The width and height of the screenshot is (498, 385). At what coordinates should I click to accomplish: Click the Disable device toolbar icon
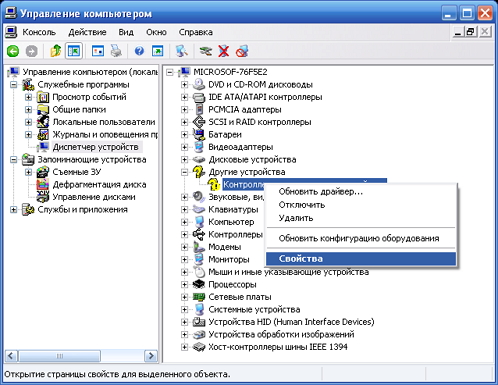pyautogui.click(x=242, y=51)
